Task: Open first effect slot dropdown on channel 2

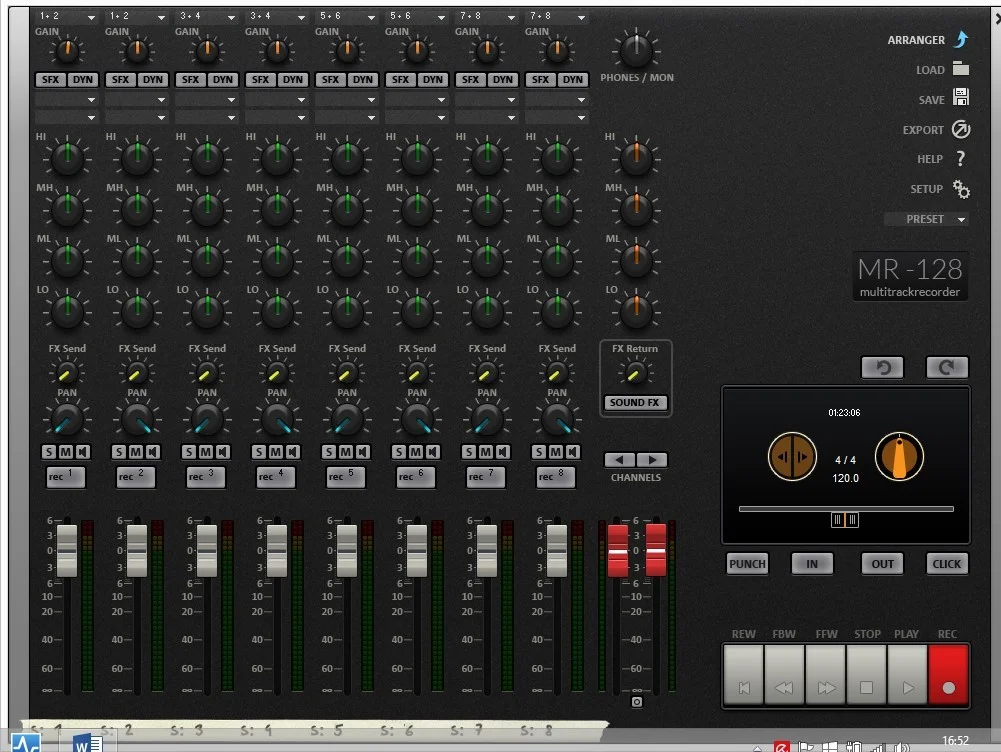Action: [135, 100]
